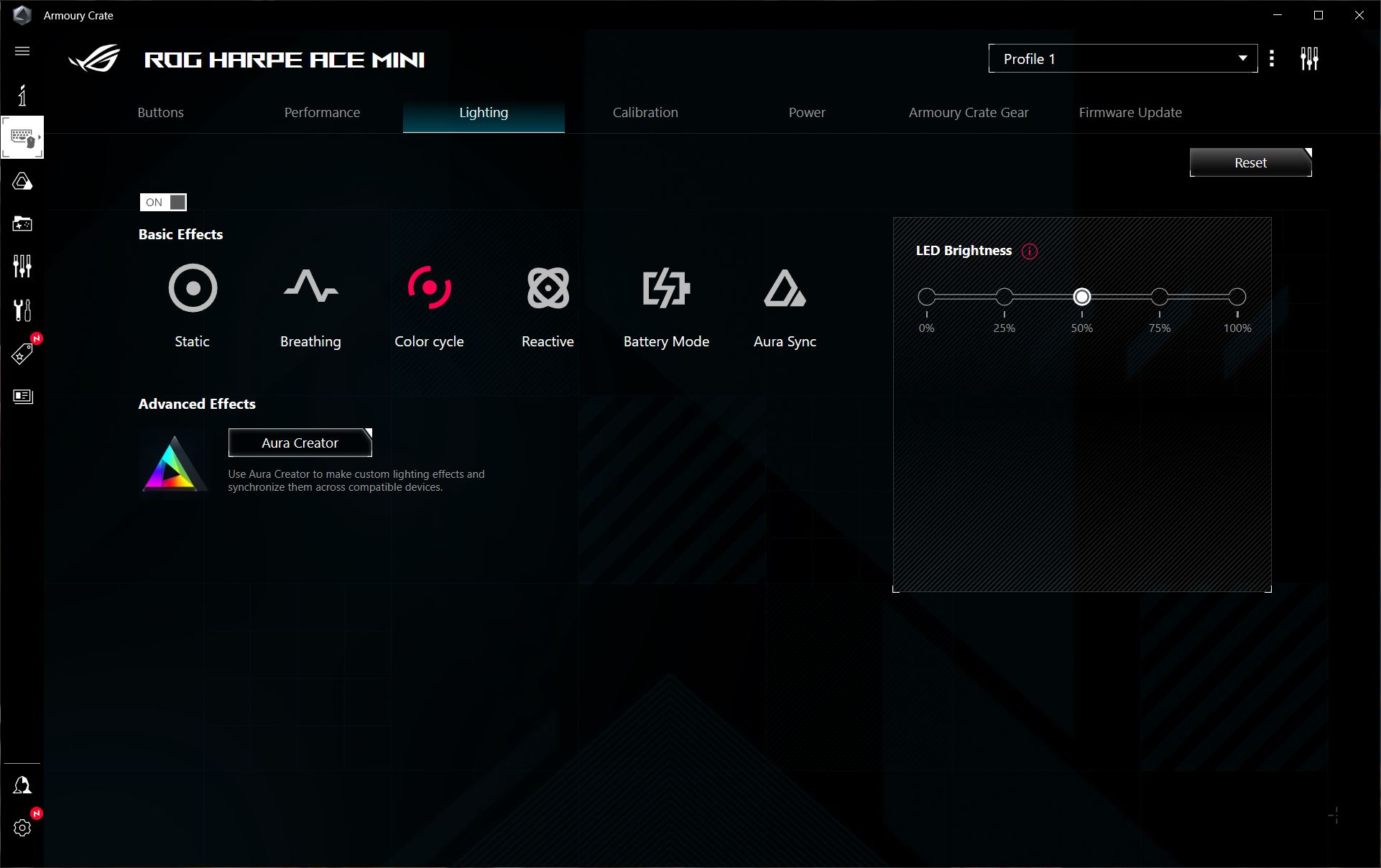Image resolution: width=1381 pixels, height=868 pixels.
Task: Click the "Use Aura Creator to make custom lighting" description
Action: (x=356, y=481)
